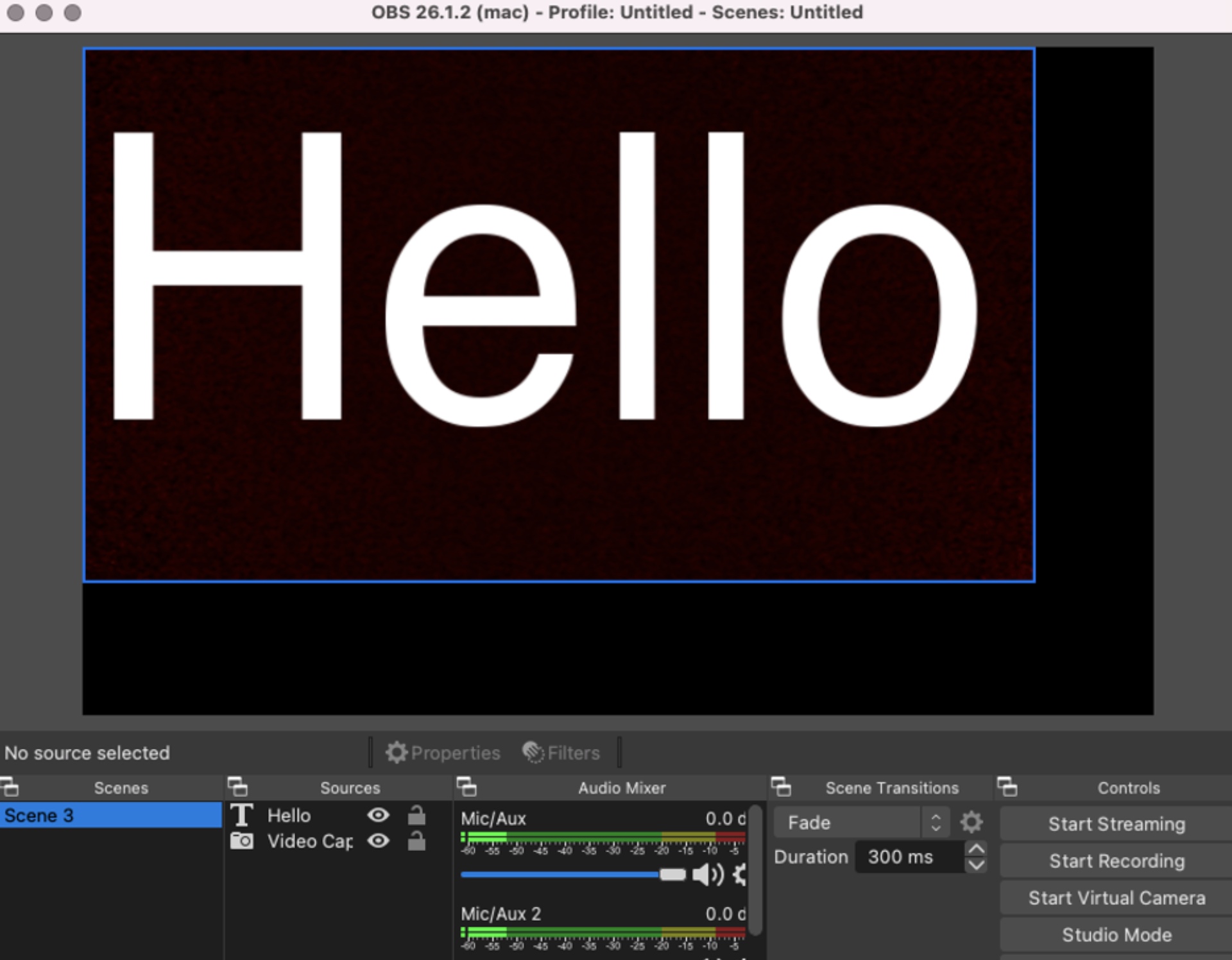1232x960 pixels.
Task: Click the Hello text source icon
Action: 243,815
